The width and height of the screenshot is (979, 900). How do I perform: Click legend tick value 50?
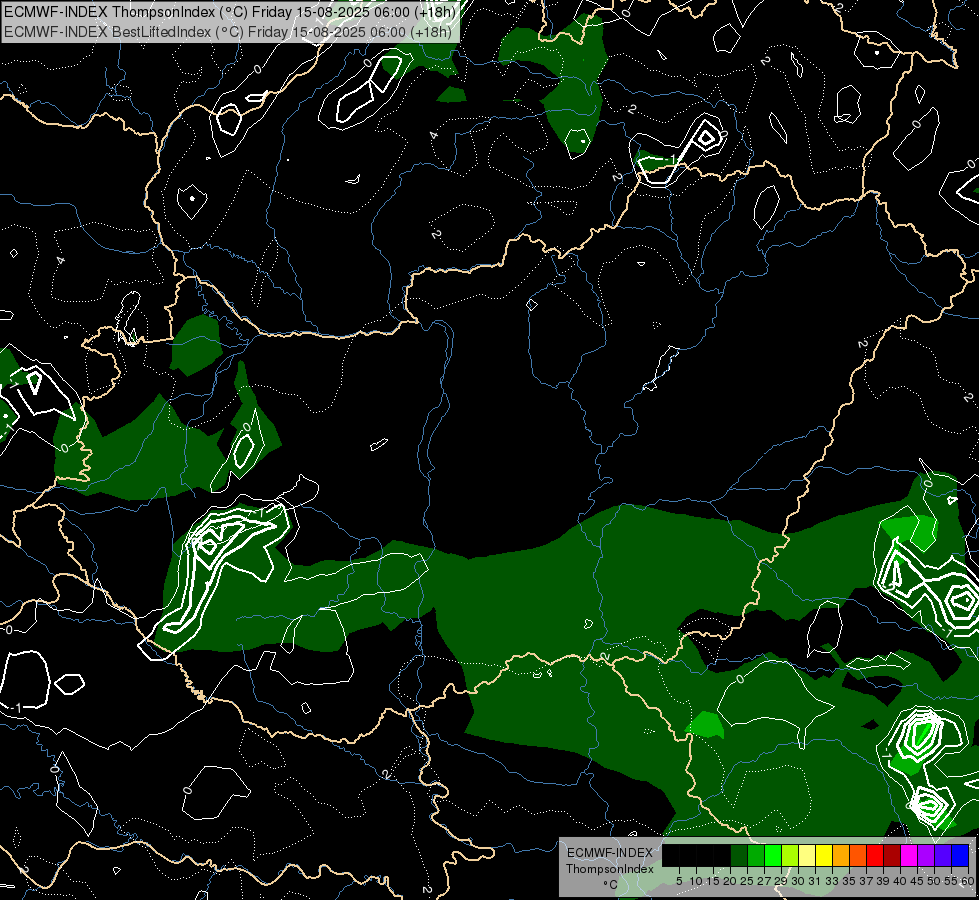tap(933, 881)
